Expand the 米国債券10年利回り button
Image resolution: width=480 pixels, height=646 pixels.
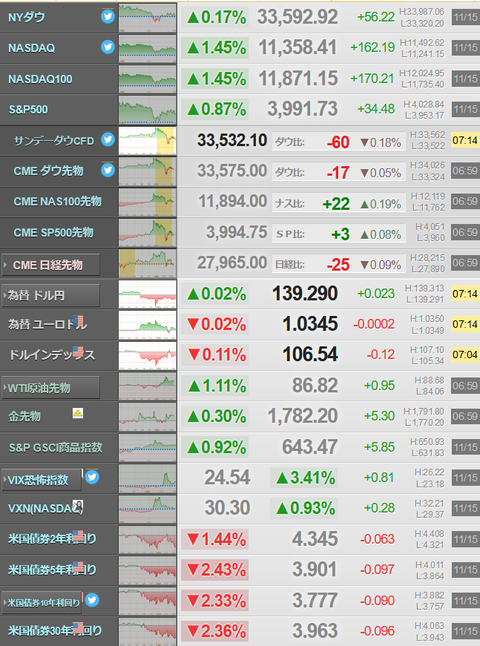[x=41, y=602]
